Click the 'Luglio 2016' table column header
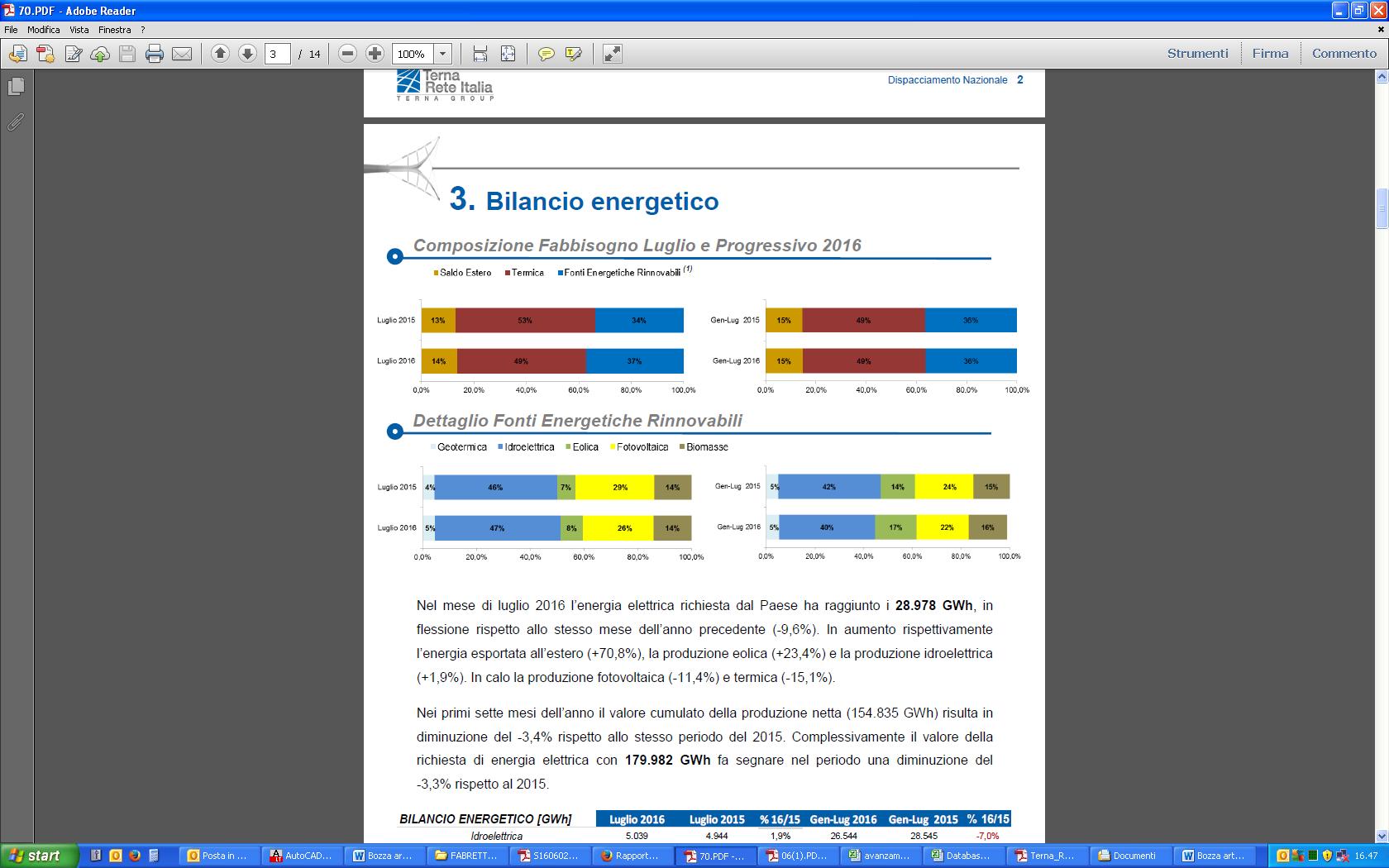 637,819
